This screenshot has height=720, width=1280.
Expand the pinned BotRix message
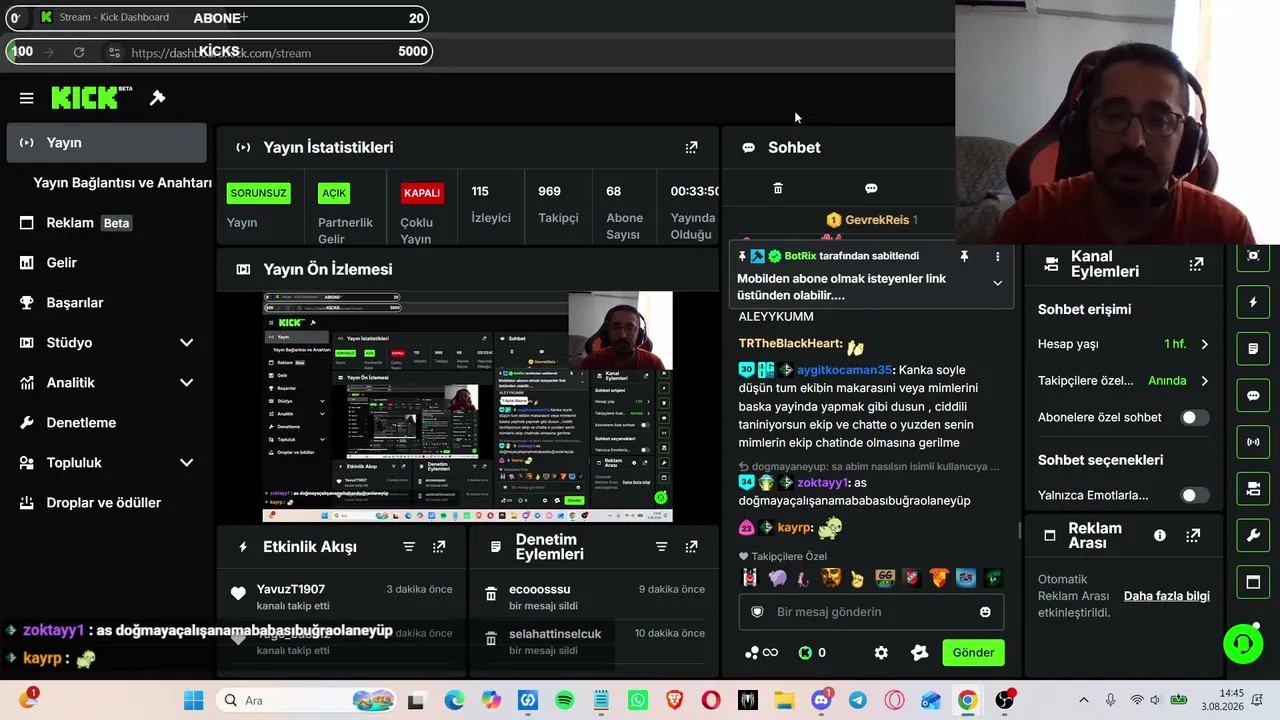click(x=997, y=283)
